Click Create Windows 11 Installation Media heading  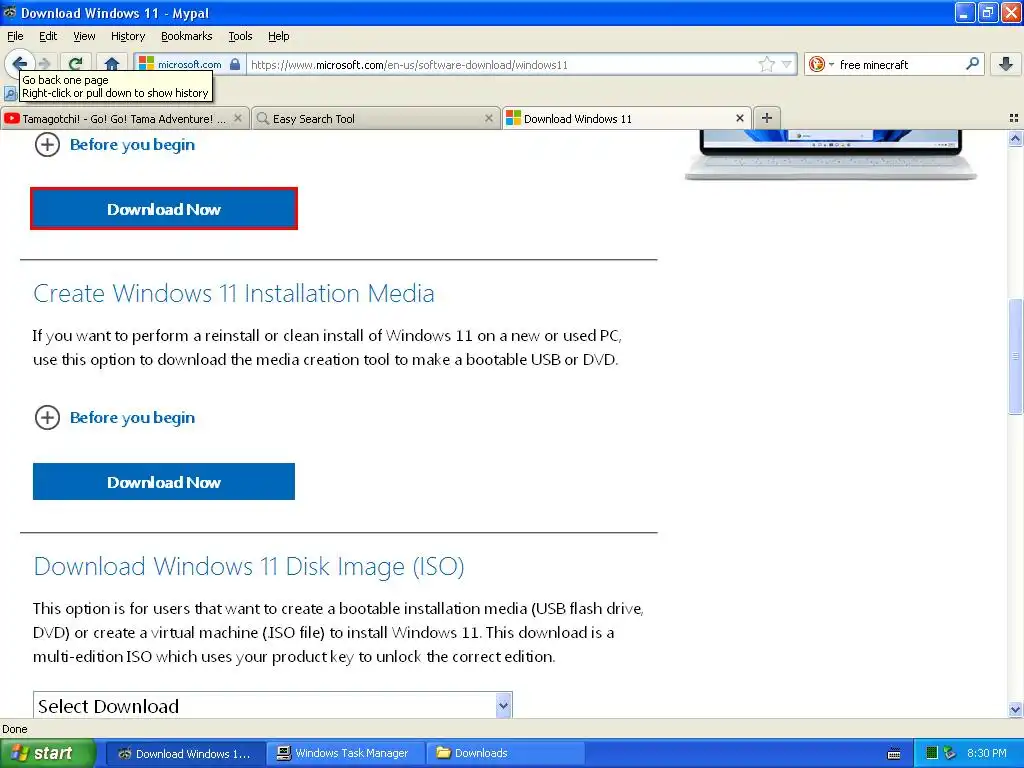[x=234, y=293]
